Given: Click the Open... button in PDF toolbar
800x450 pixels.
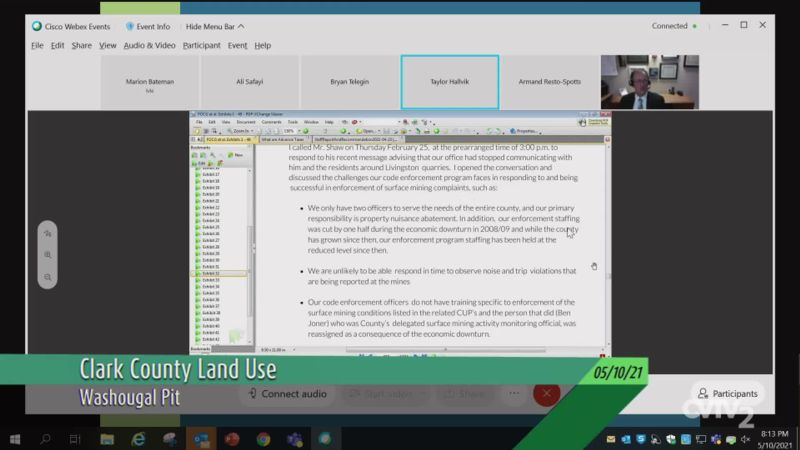Looking at the screenshot, I should point(366,131).
